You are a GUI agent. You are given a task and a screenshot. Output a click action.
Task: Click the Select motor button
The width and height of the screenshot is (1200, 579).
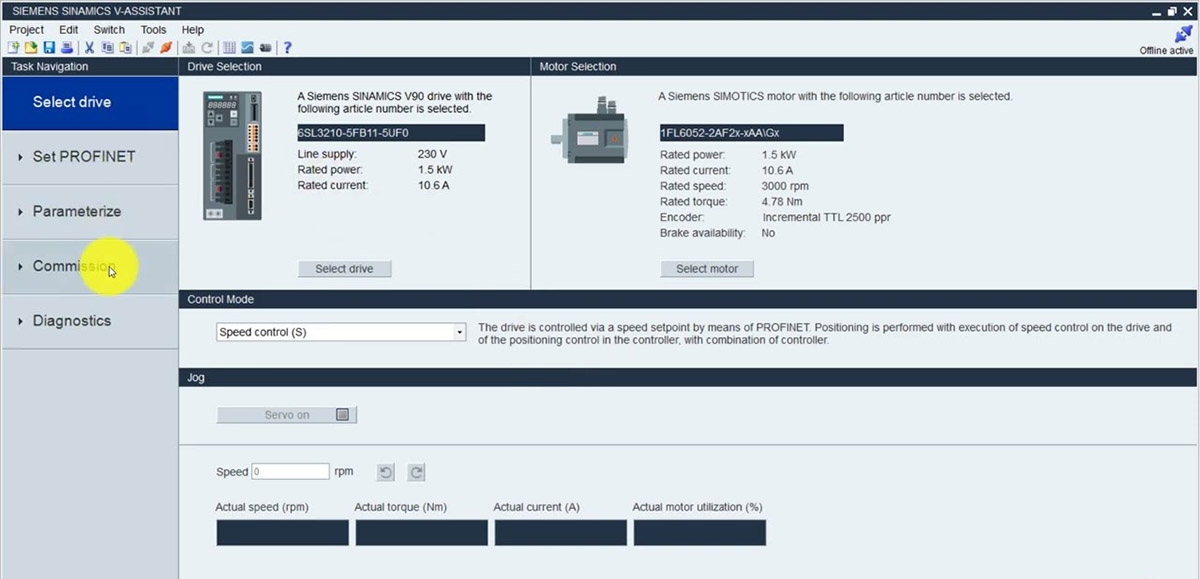pos(707,269)
